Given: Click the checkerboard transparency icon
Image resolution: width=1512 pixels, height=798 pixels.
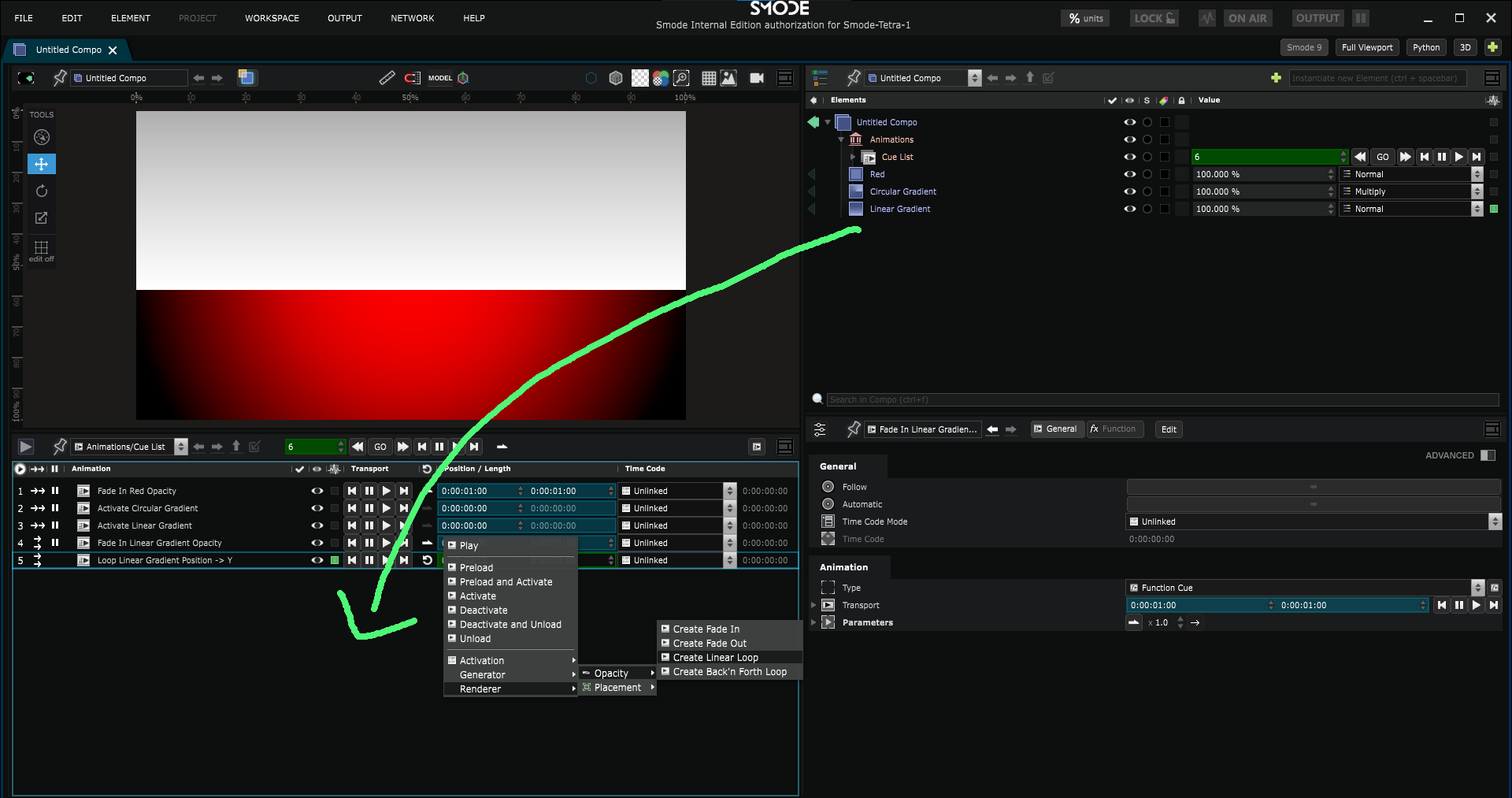Looking at the screenshot, I should pos(640,78).
